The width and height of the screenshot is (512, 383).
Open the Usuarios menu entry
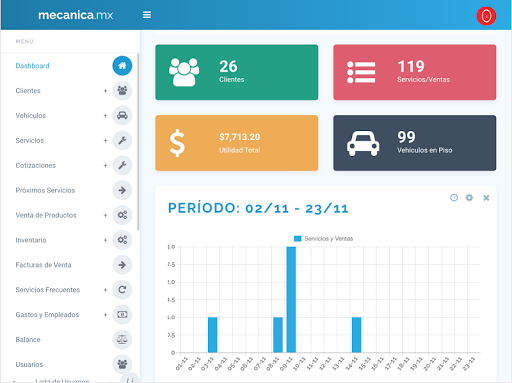[x=29, y=364]
